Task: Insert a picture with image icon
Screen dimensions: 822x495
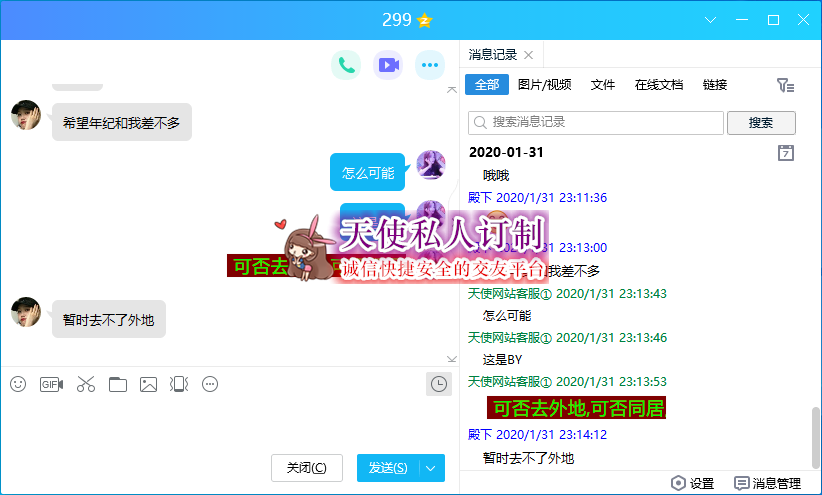Action: [x=149, y=384]
